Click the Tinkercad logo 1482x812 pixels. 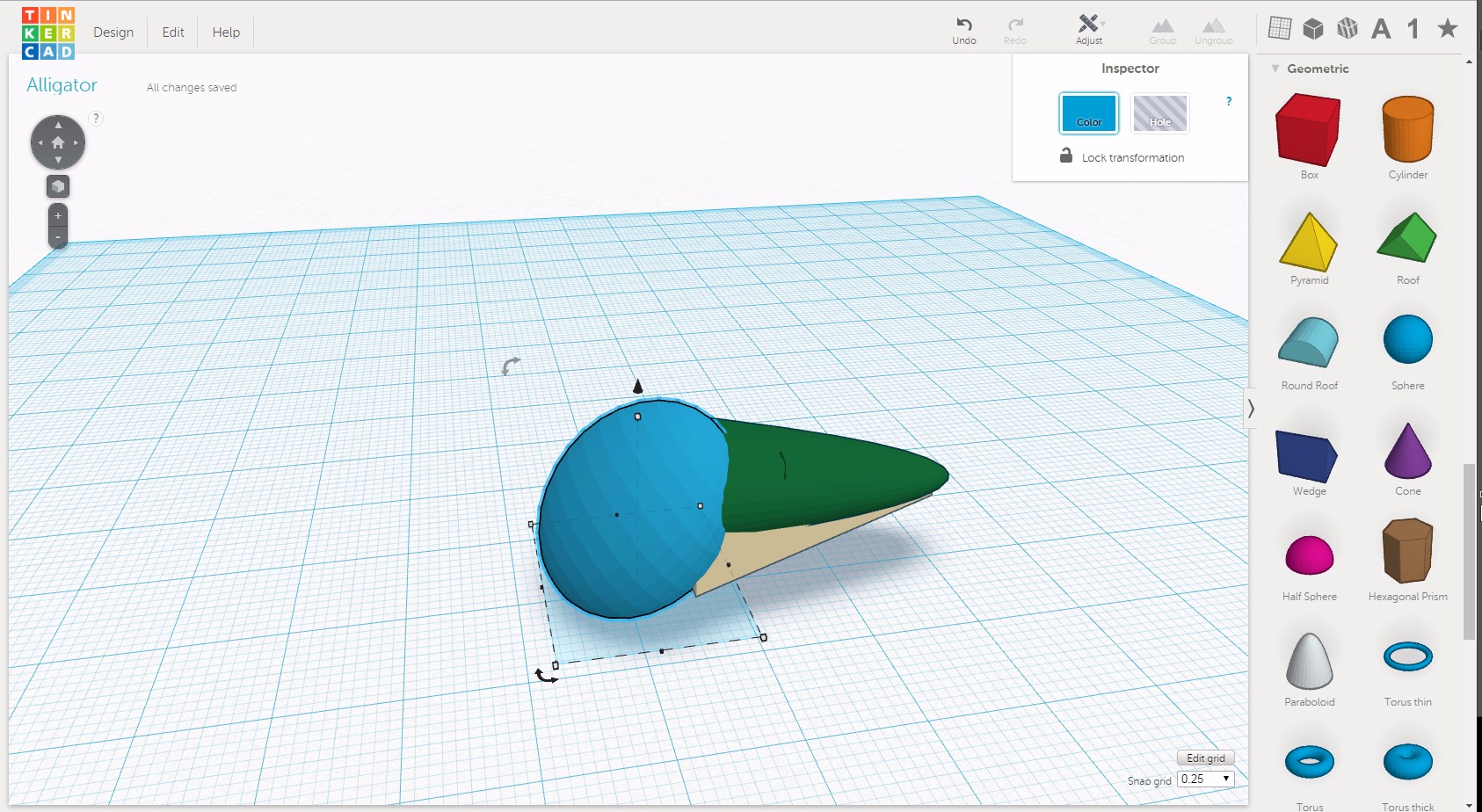point(48,33)
